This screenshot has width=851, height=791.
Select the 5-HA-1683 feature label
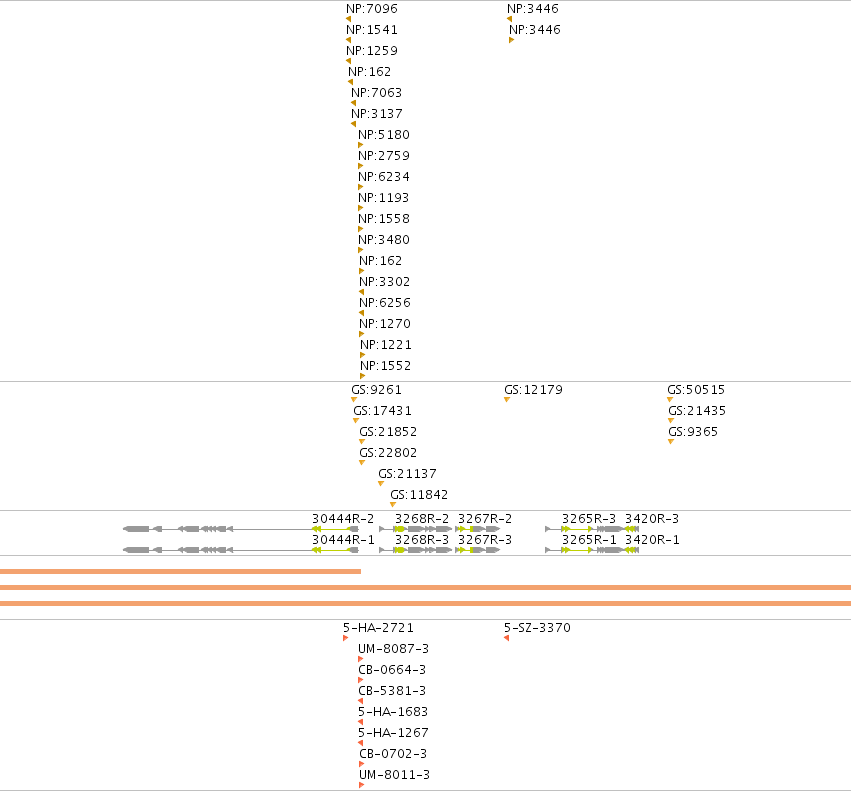click(x=393, y=712)
